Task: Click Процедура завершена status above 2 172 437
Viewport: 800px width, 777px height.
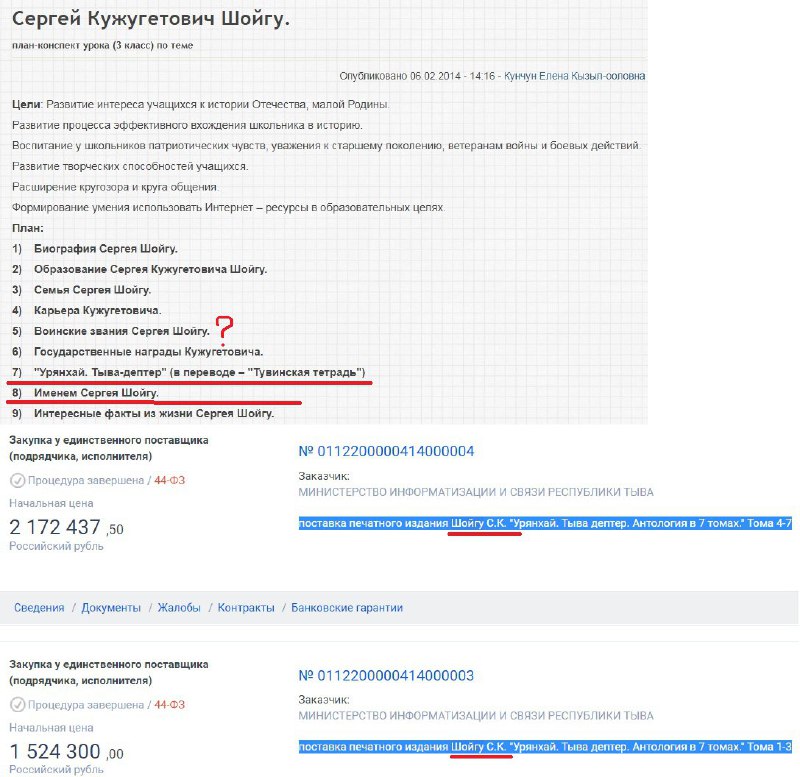Action: (x=86, y=480)
